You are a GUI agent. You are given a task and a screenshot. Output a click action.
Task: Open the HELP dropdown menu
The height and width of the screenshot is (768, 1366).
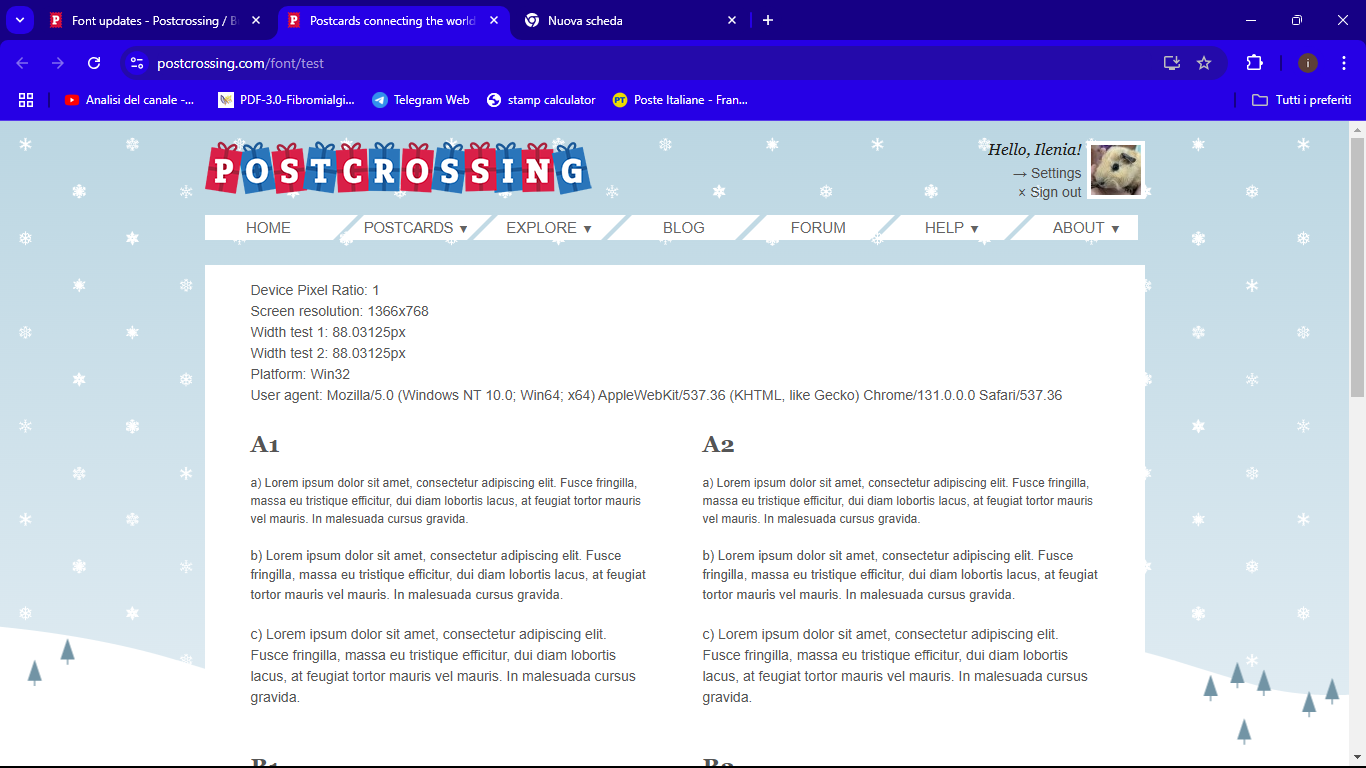coord(951,228)
